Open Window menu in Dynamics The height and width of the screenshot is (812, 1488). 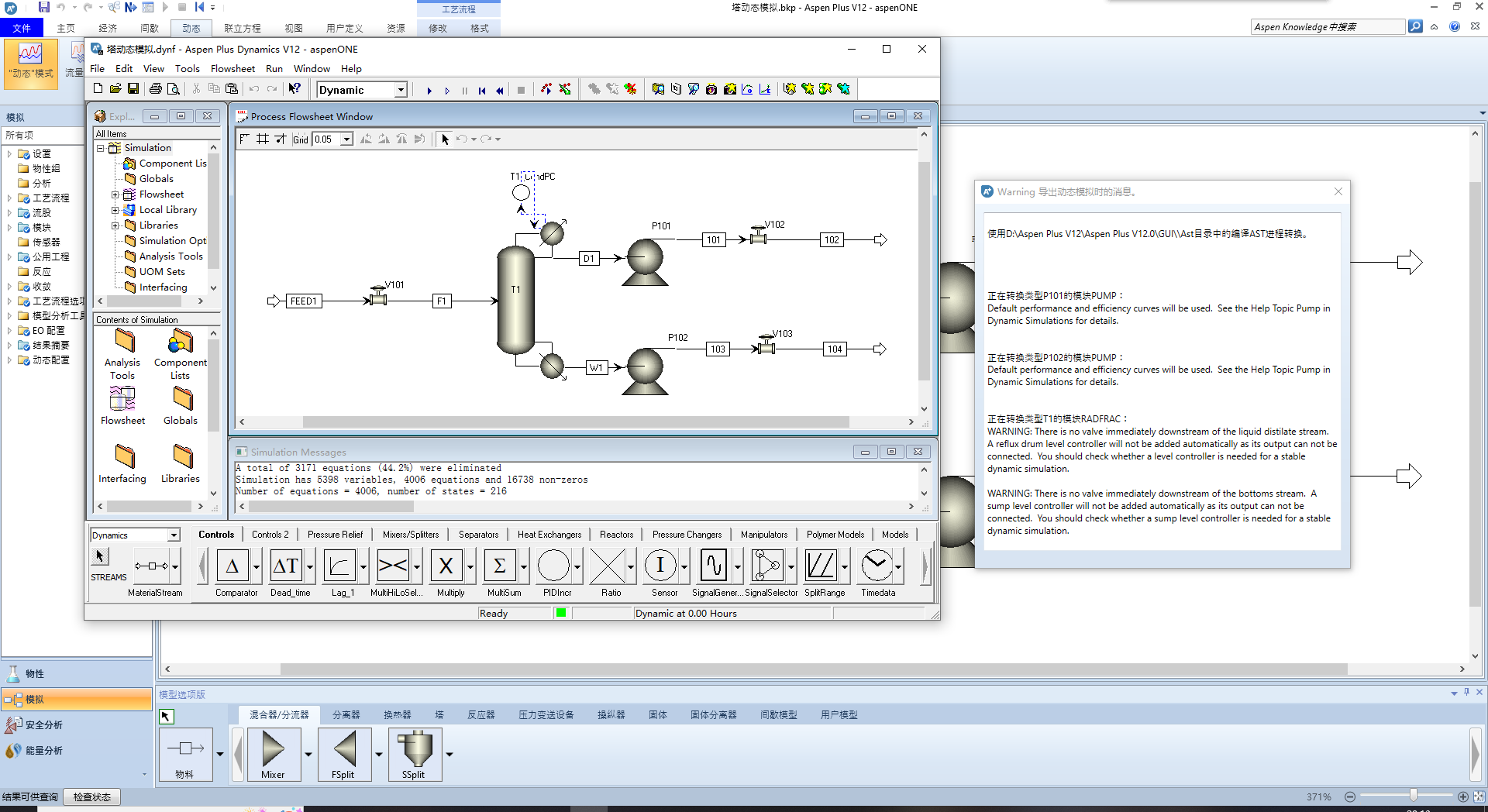tap(312, 69)
